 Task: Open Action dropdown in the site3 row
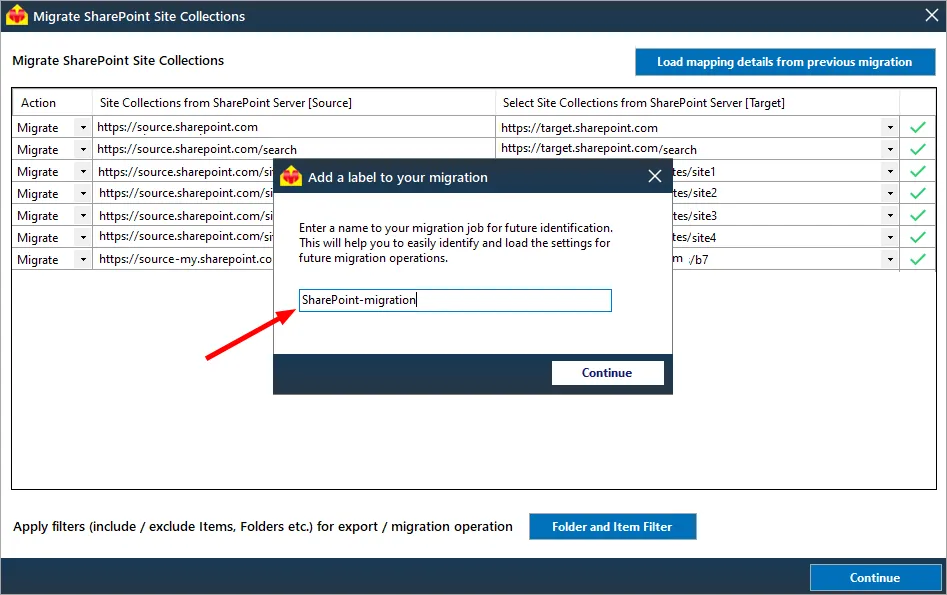[83, 215]
